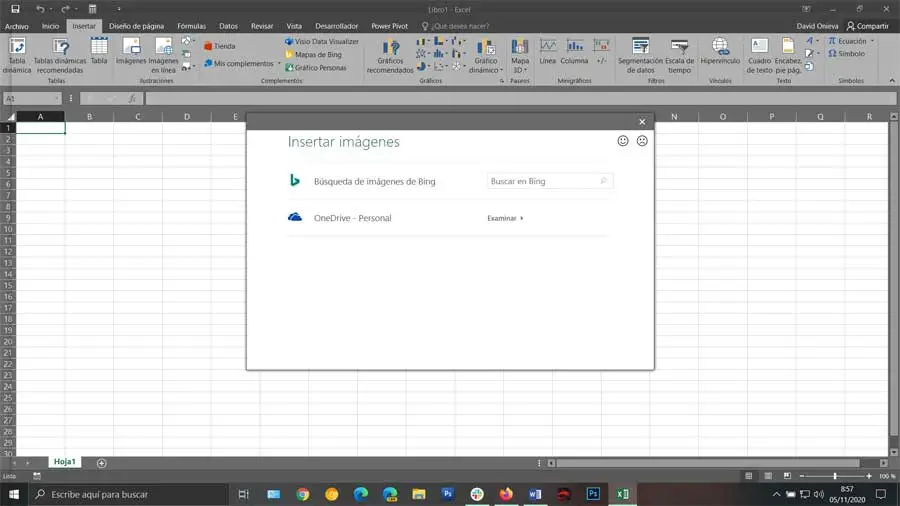Viewport: 900px width, 506px height.
Task: Open Word from the taskbar
Action: point(535,494)
